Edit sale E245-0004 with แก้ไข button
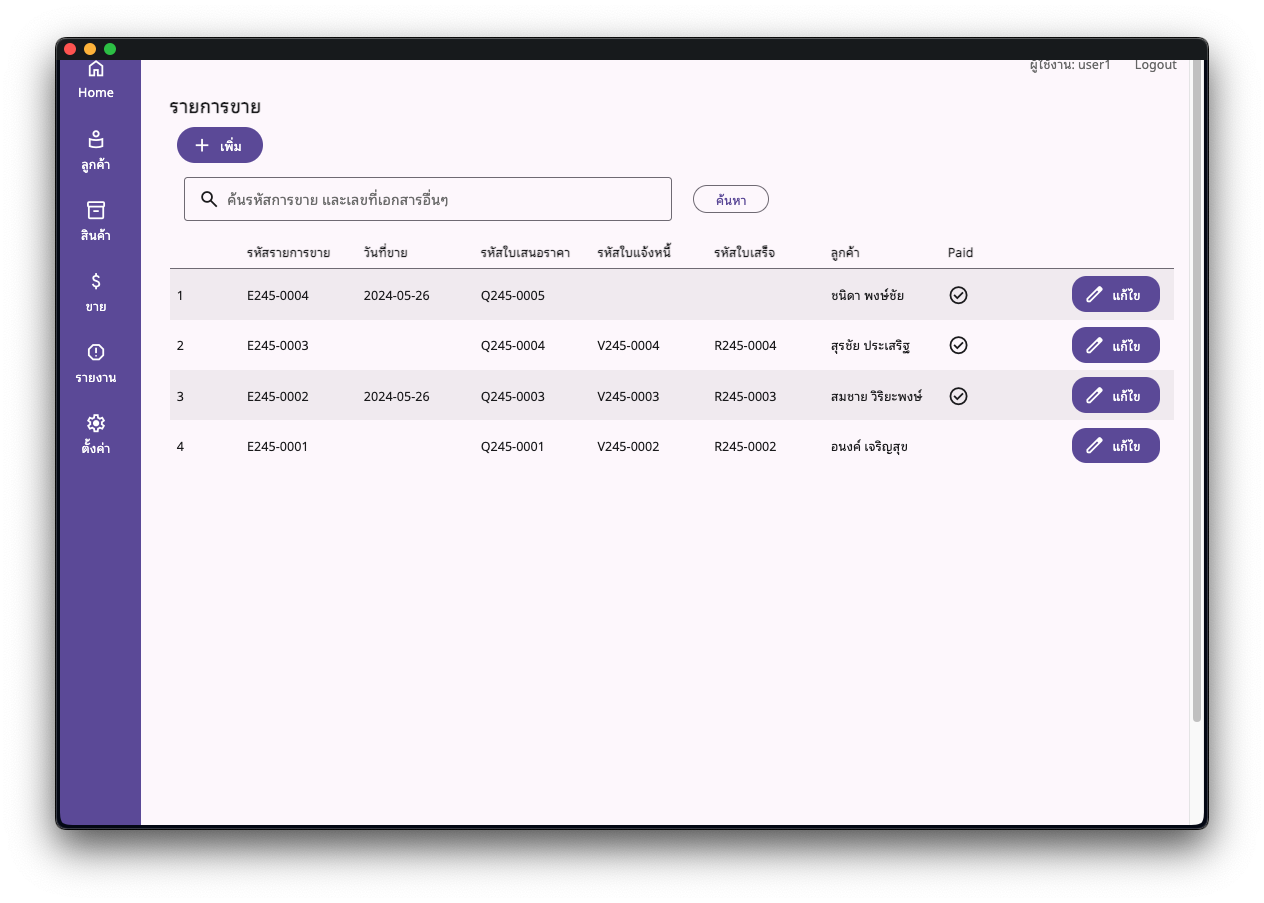The width and height of the screenshot is (1264, 903). (1115, 294)
